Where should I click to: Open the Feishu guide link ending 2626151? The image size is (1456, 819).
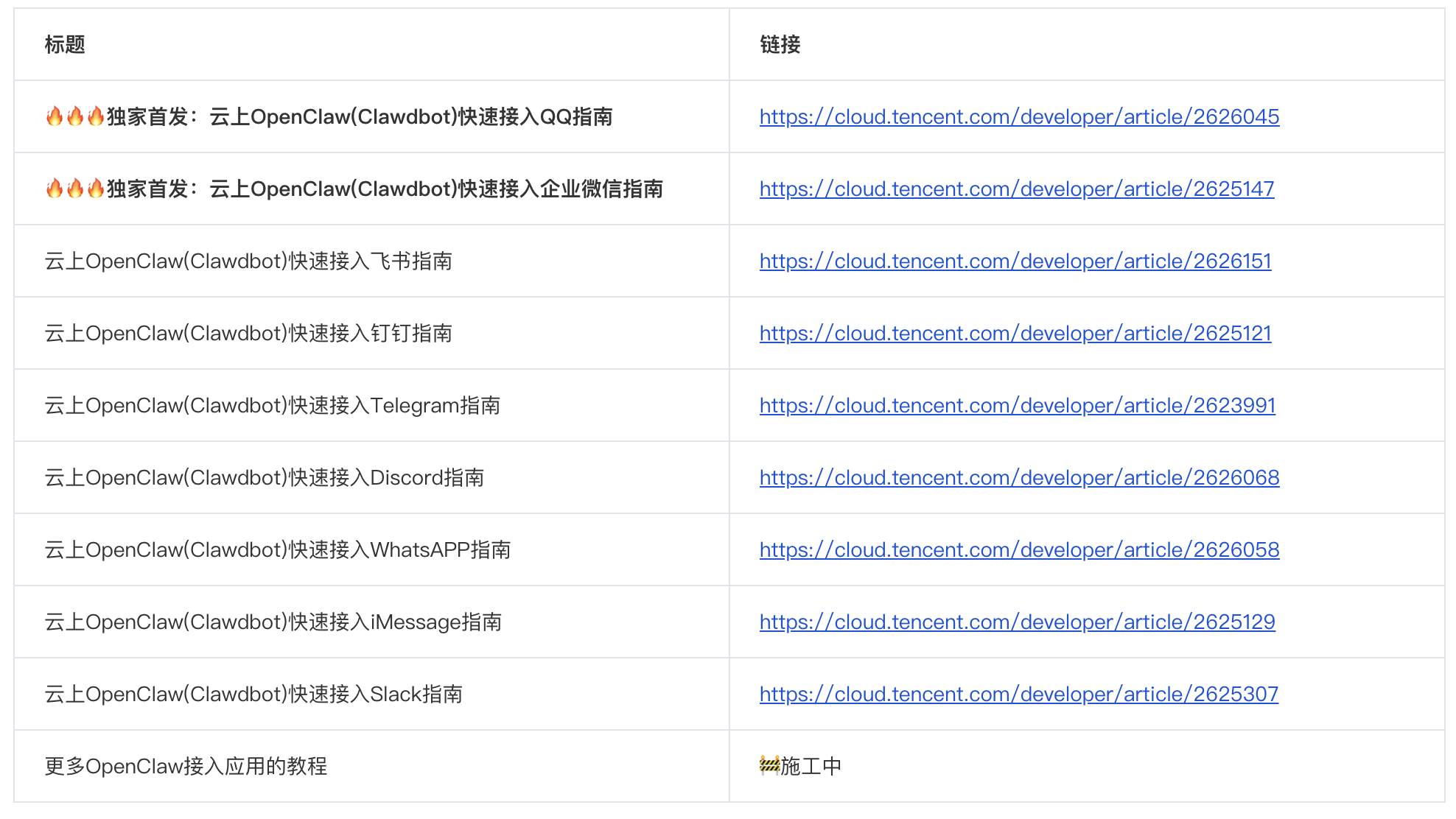tap(1015, 261)
